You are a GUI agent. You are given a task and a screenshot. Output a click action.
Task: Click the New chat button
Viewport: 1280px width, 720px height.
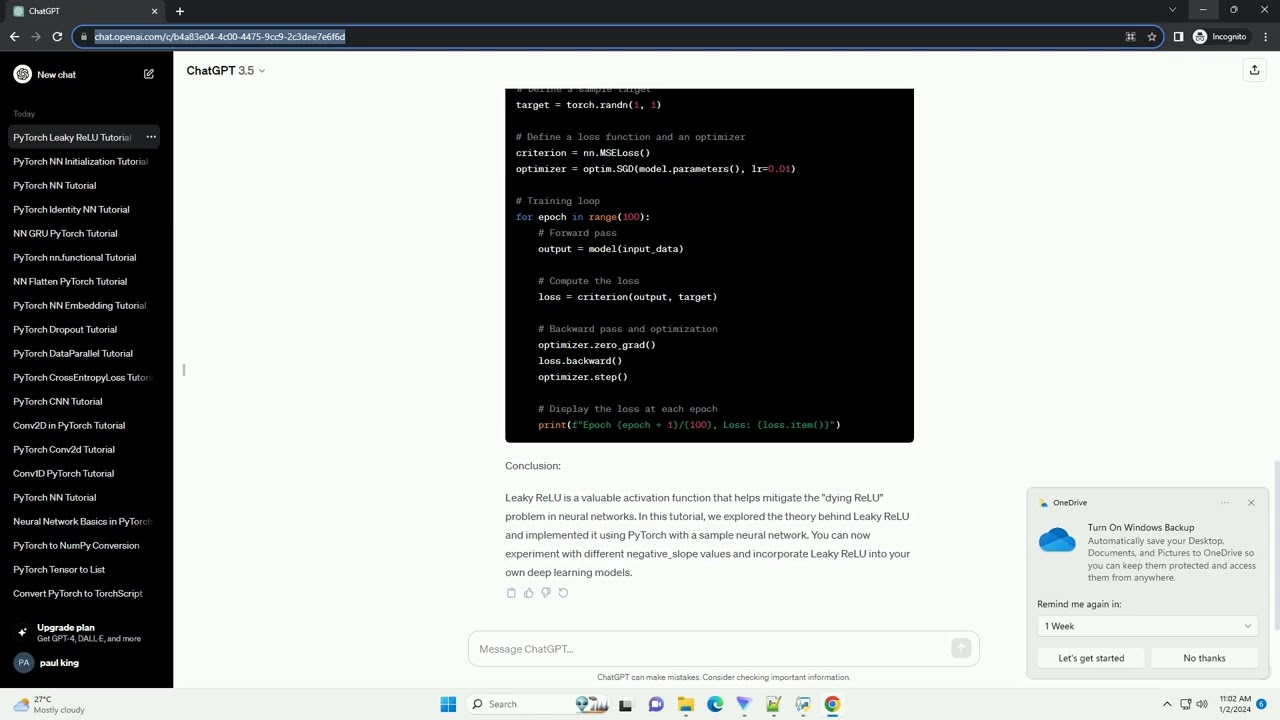pyautogui.click(x=86, y=74)
